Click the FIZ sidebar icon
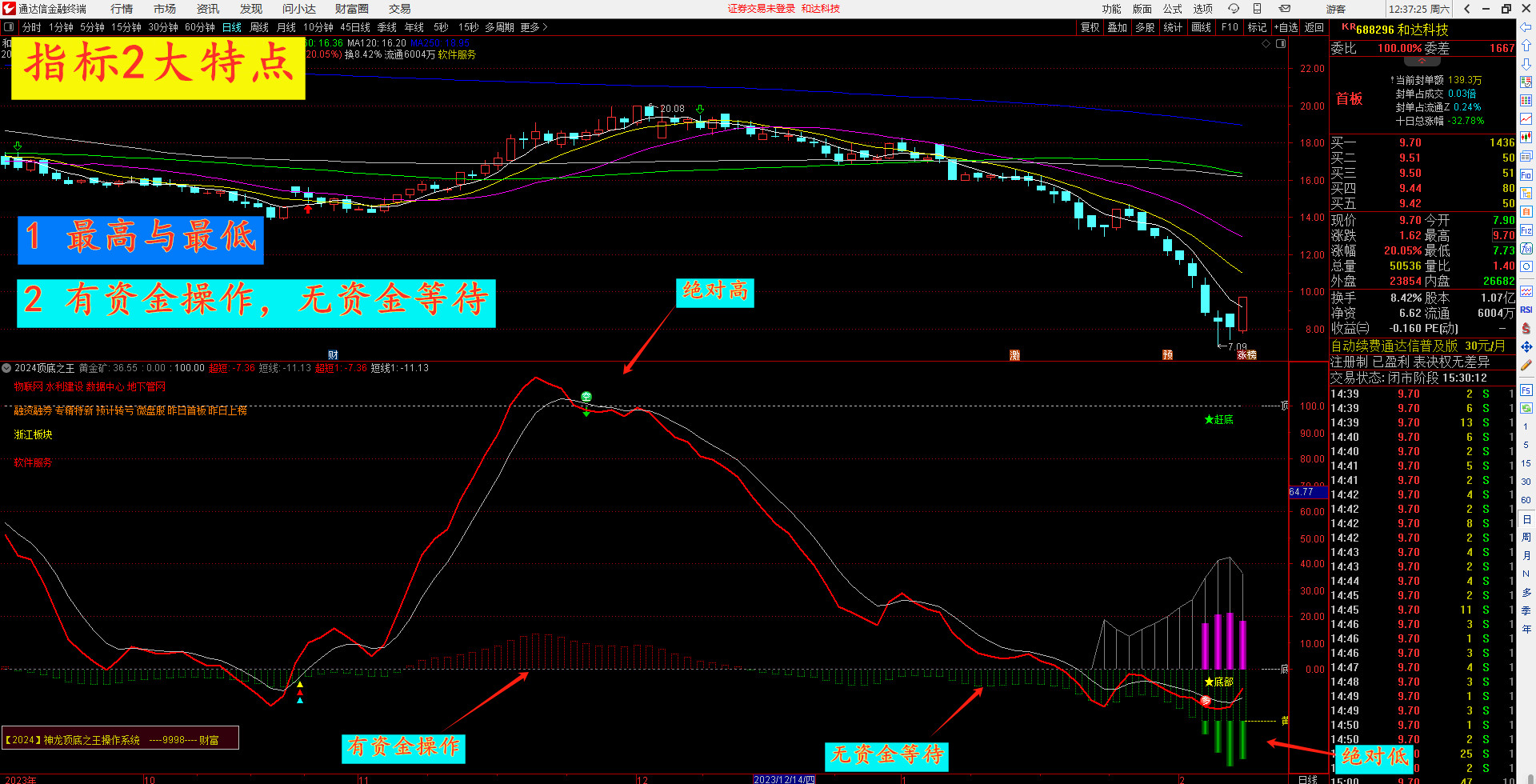 [1526, 230]
